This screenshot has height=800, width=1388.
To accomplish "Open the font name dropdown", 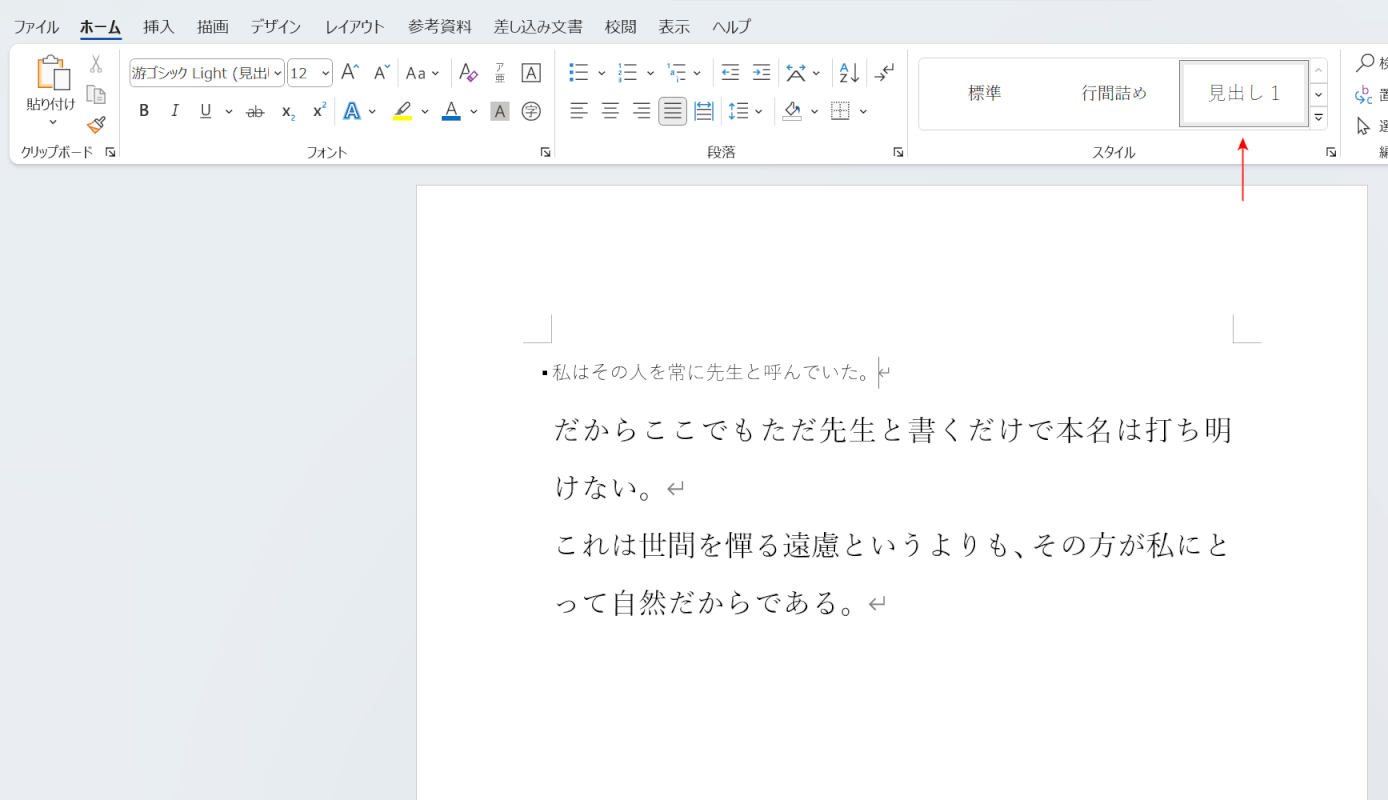I will (277, 73).
